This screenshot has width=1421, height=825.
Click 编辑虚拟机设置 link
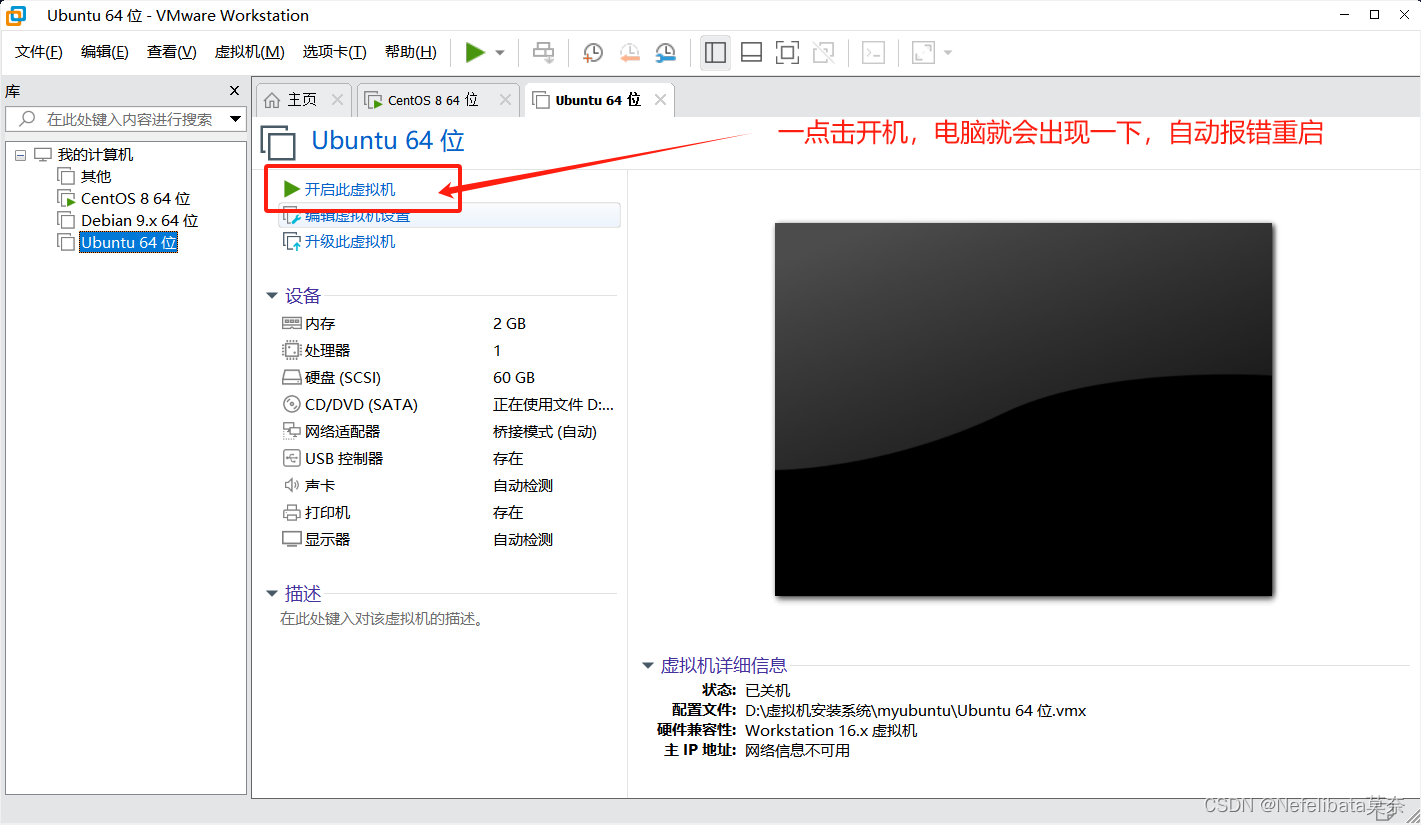point(357,215)
